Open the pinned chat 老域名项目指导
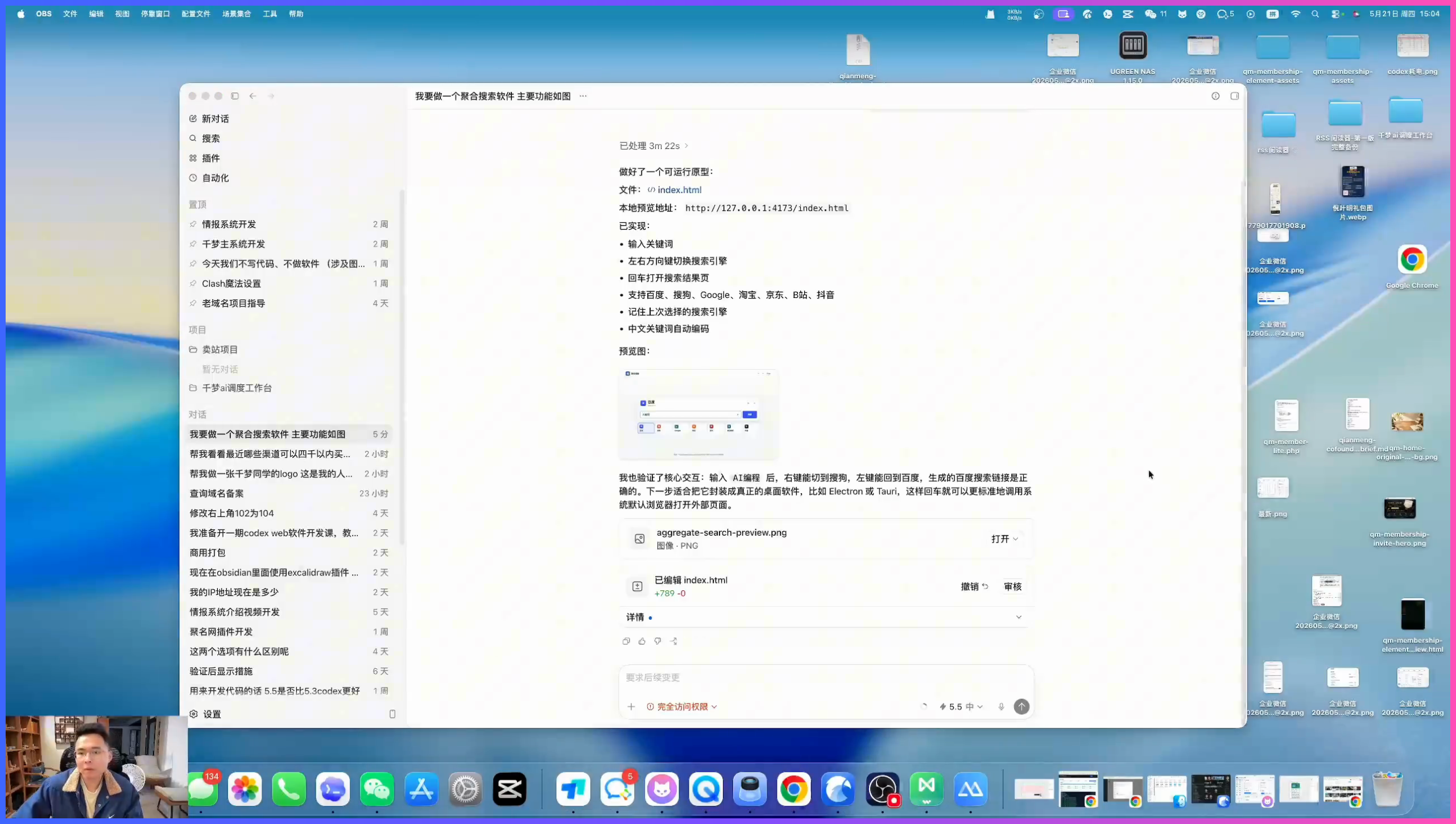Screen dimensions: 1456x824 point(289,303)
